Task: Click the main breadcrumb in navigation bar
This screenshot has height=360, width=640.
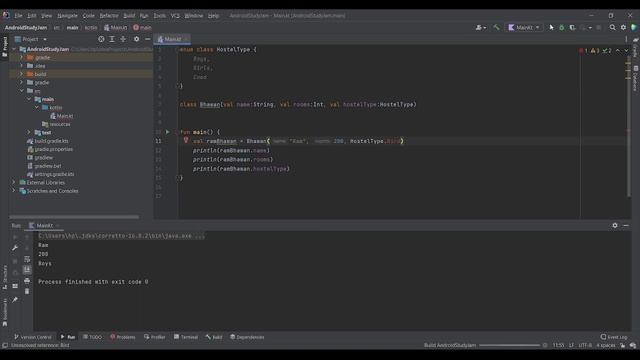Action: (72, 28)
